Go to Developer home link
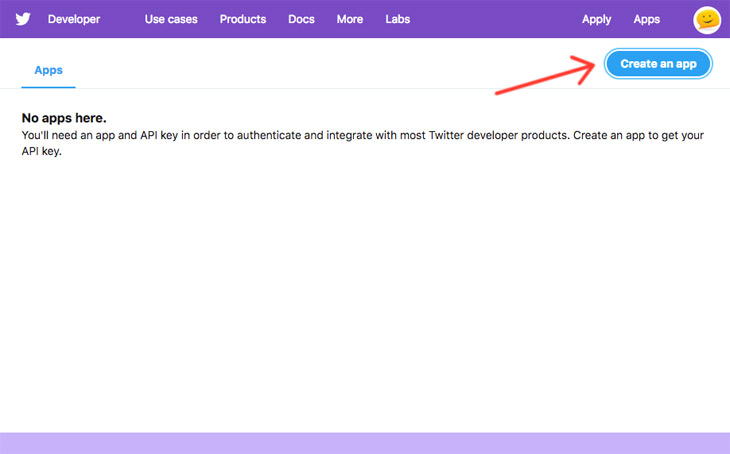730x454 pixels. (74, 19)
